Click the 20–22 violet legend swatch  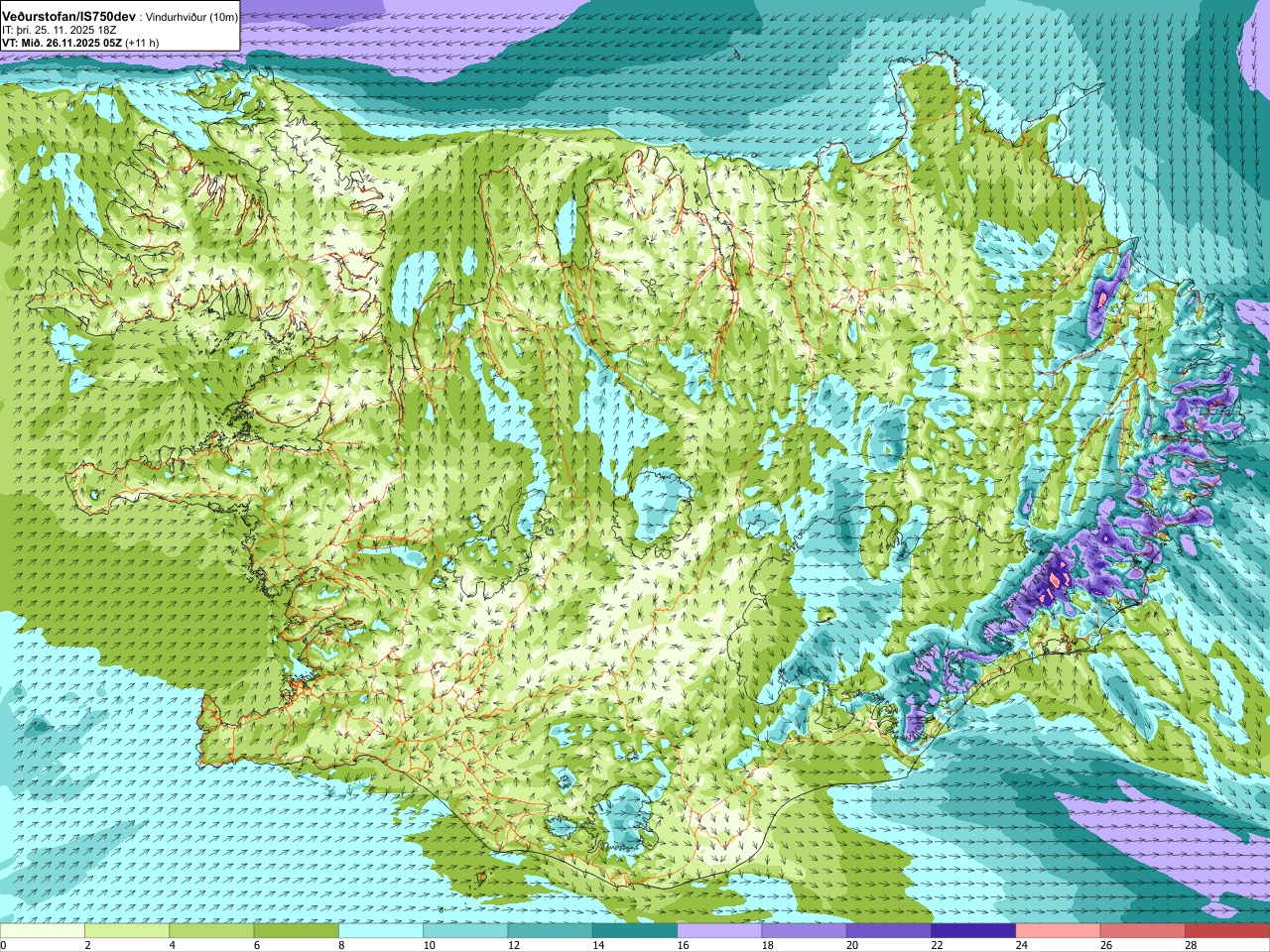click(889, 931)
